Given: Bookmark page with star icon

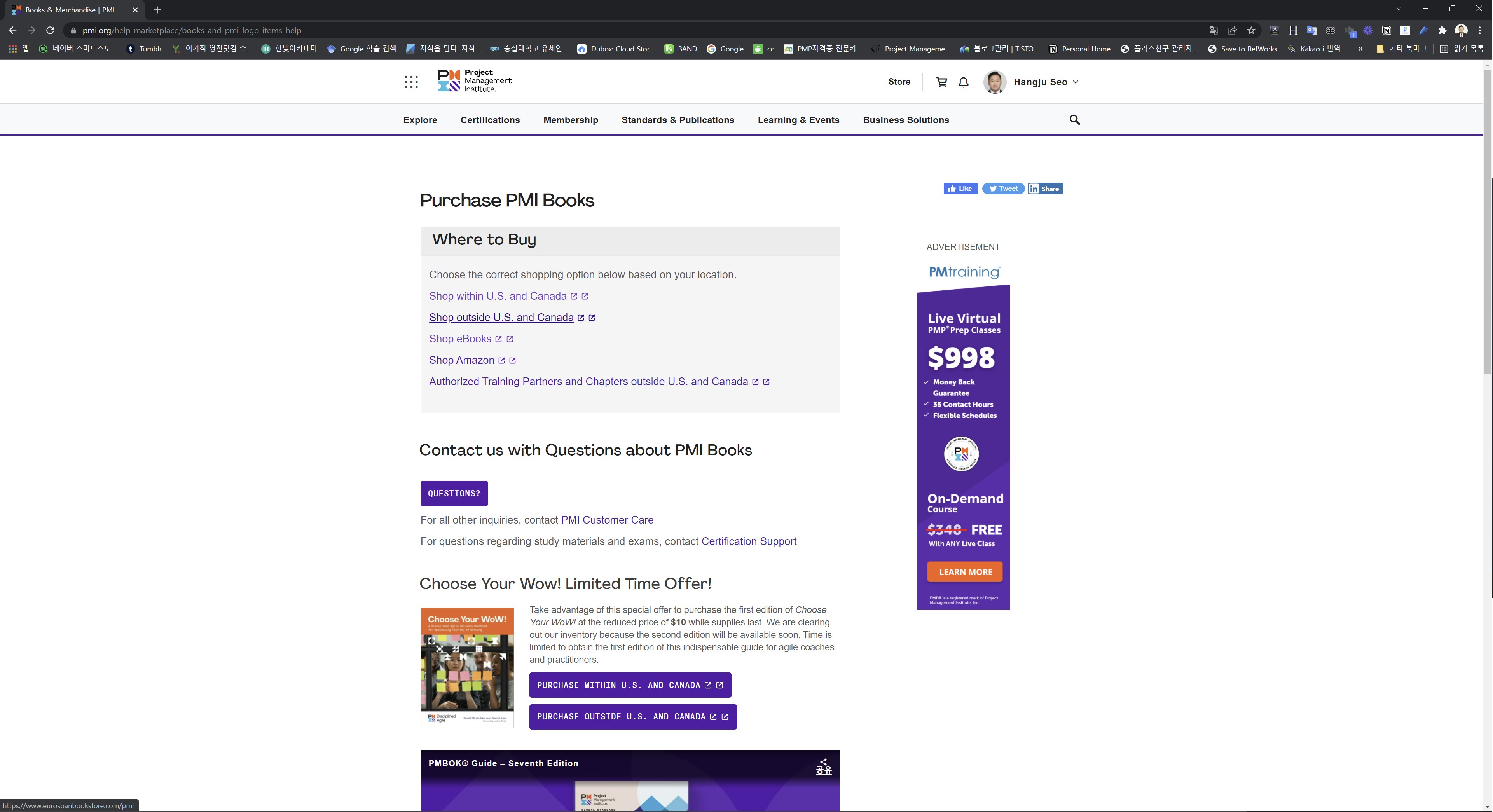Looking at the screenshot, I should click(x=1251, y=31).
